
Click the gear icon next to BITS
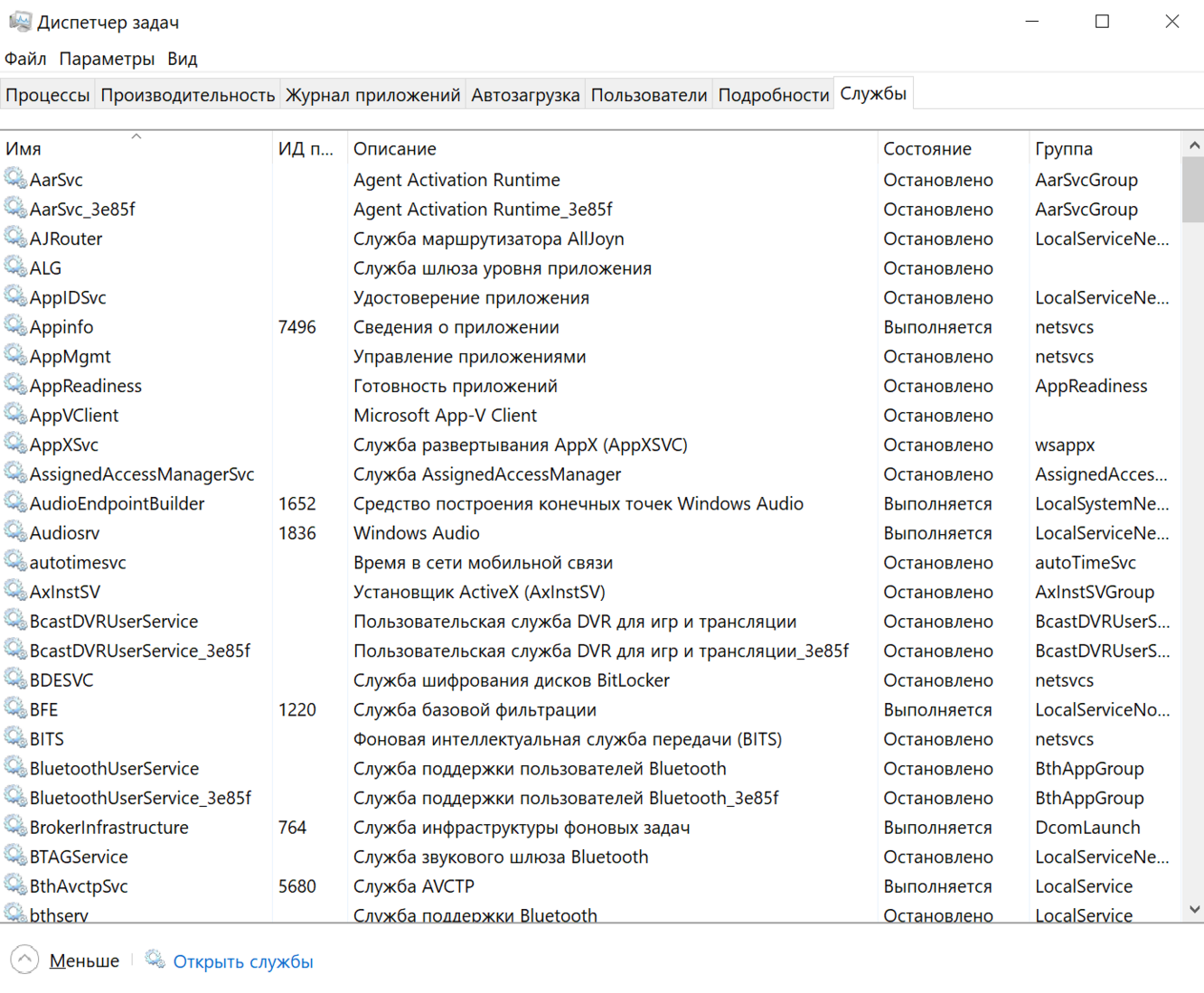click(15, 738)
